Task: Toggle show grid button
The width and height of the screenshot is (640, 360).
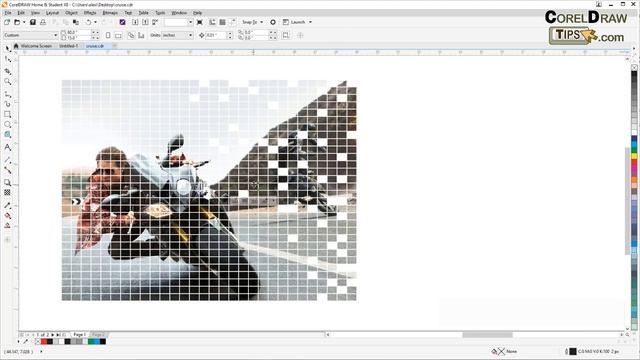Action: tap(222, 22)
